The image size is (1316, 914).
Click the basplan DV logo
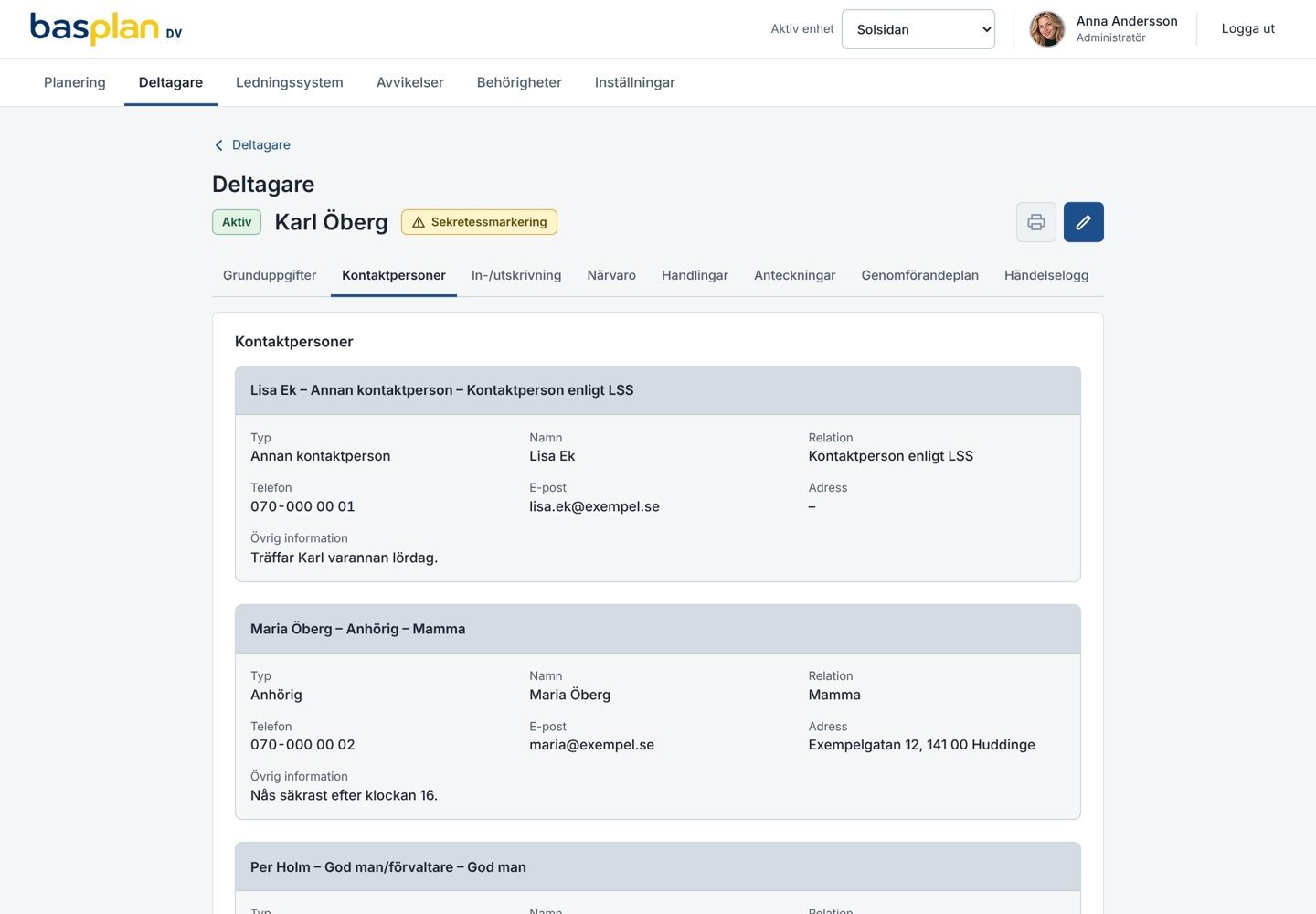pyautogui.click(x=106, y=28)
